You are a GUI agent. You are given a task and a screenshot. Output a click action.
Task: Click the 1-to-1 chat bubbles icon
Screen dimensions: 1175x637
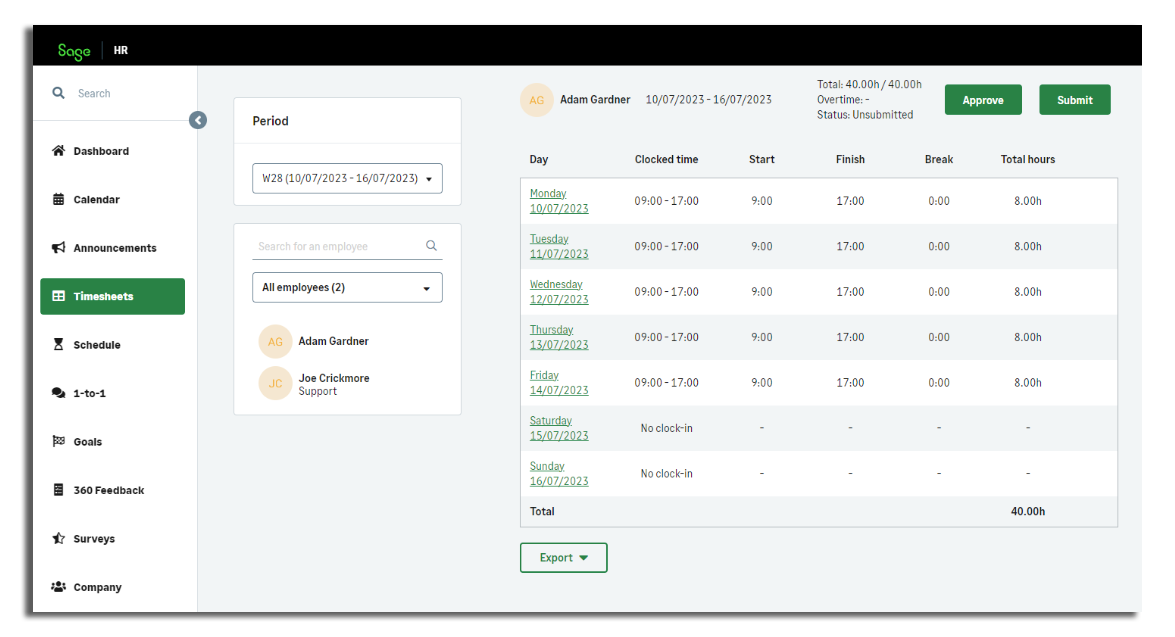pyautogui.click(x=58, y=393)
